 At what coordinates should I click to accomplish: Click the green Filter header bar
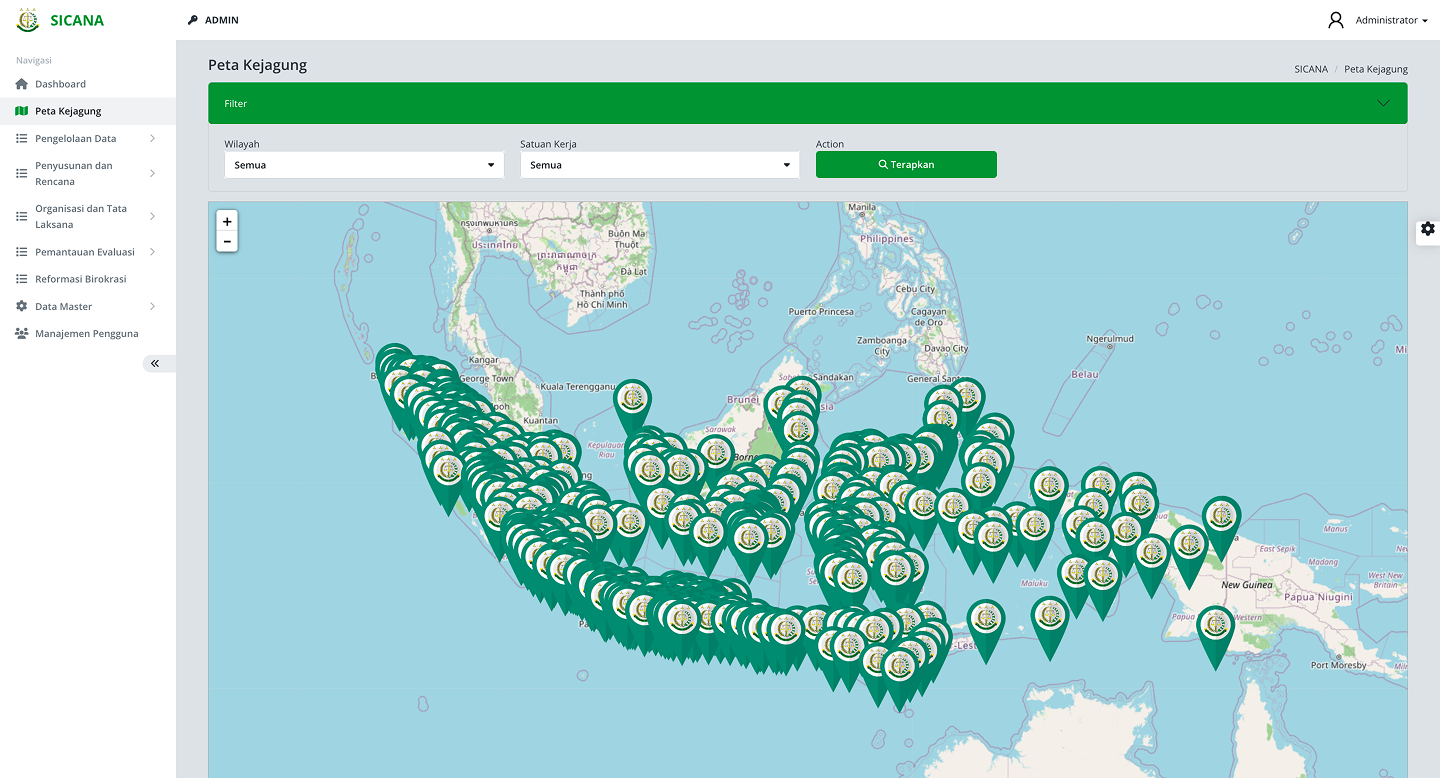[x=808, y=103]
